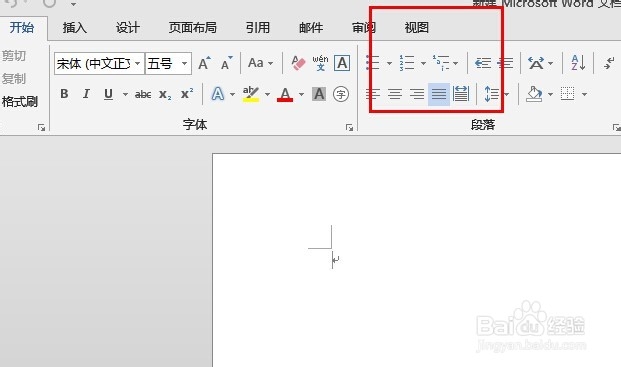Click the A-Z sort icon
Image resolution: width=621 pixels, height=367 pixels.
tap(578, 63)
